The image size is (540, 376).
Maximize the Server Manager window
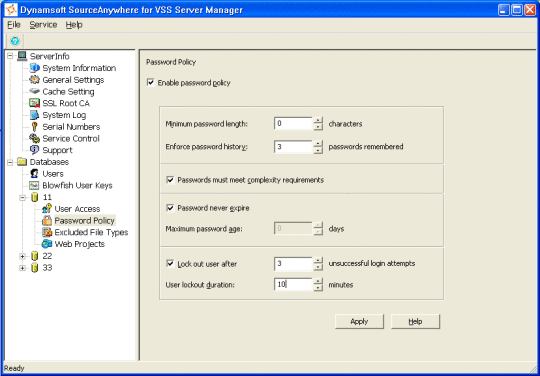[517, 10]
